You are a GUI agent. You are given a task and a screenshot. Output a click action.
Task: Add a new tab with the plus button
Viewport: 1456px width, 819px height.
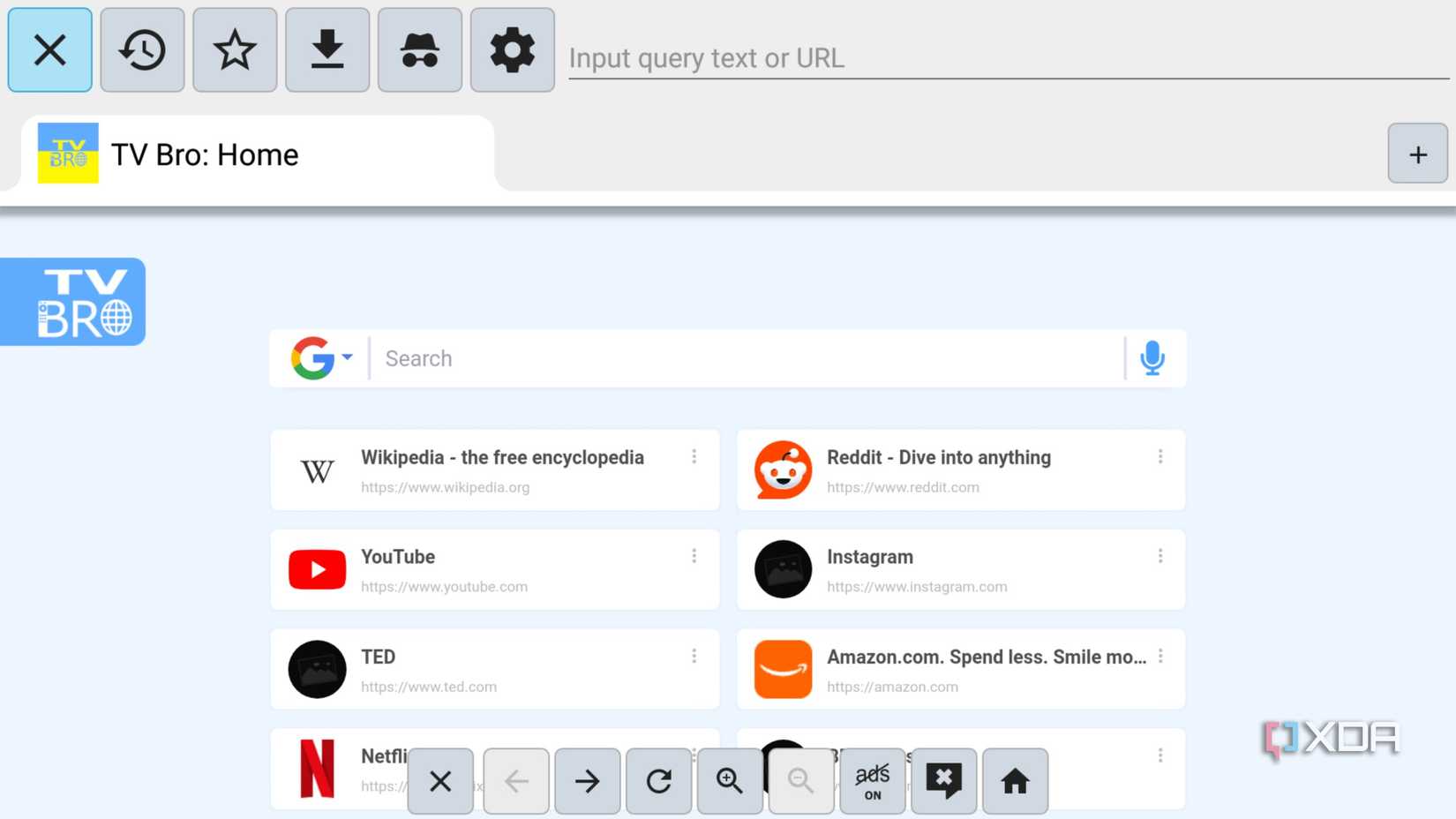1418,154
